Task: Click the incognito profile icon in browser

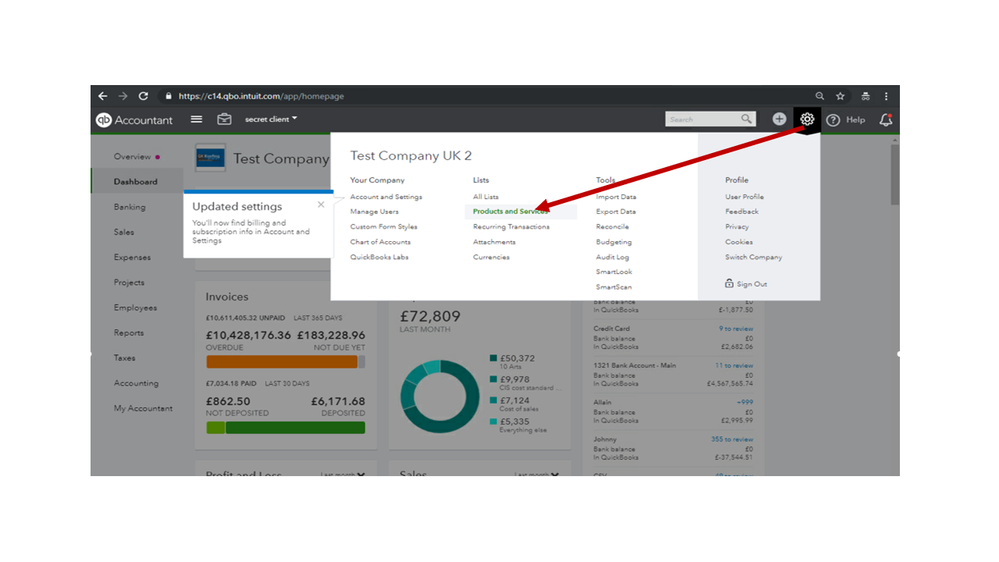Action: pyautogui.click(x=865, y=96)
